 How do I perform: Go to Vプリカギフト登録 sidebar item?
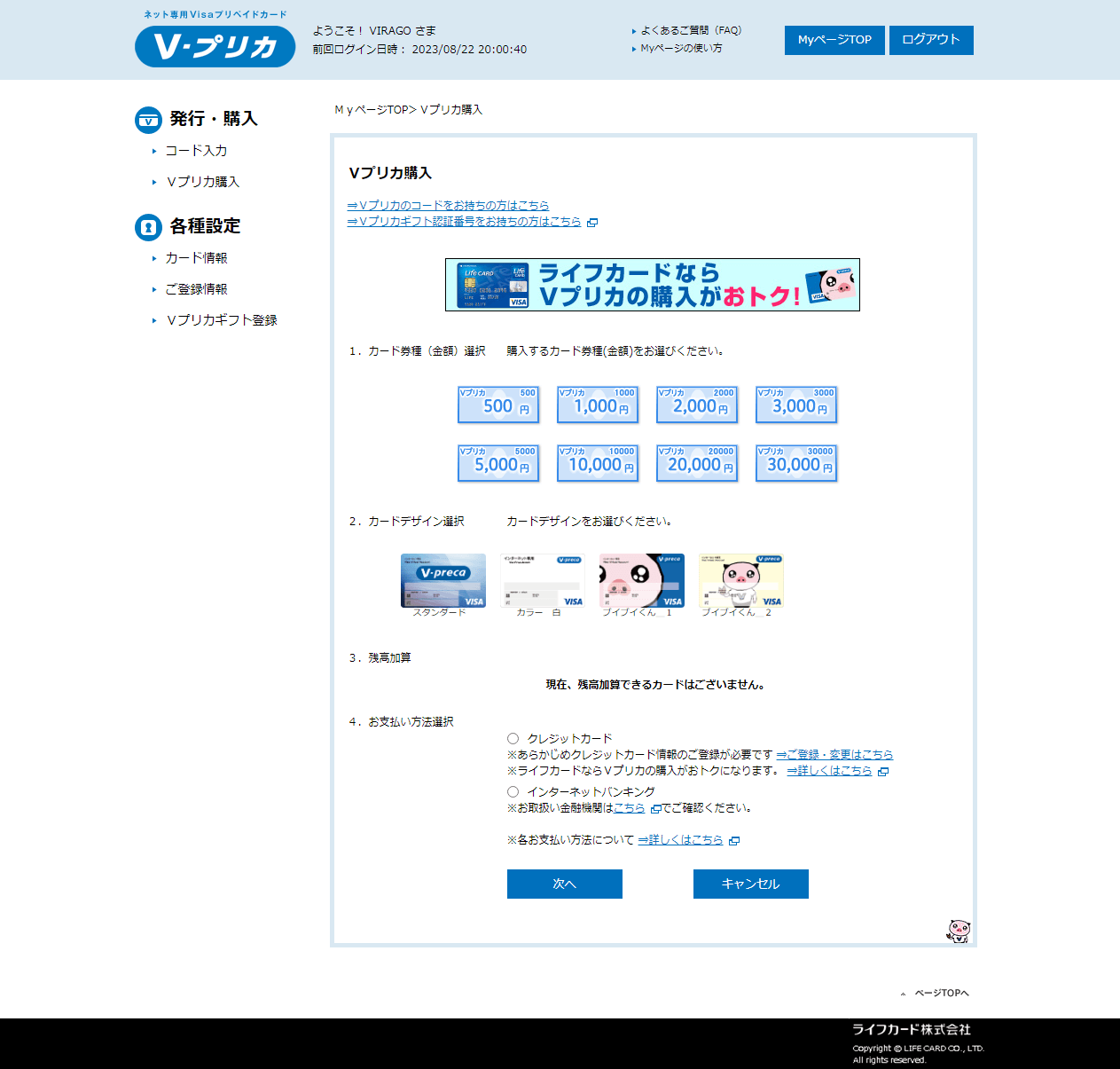coord(222,320)
